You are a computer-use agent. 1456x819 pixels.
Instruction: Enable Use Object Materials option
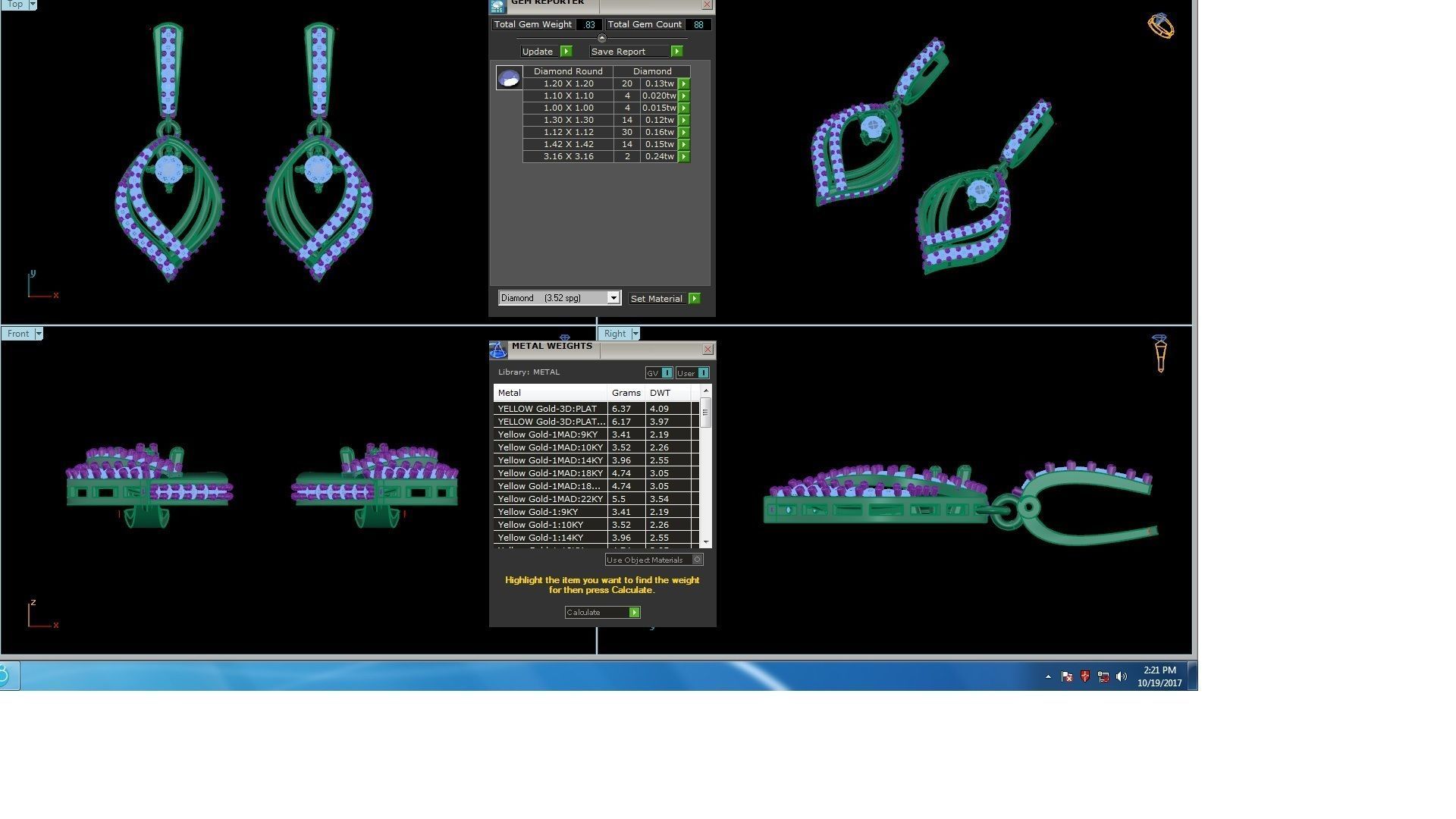(697, 560)
